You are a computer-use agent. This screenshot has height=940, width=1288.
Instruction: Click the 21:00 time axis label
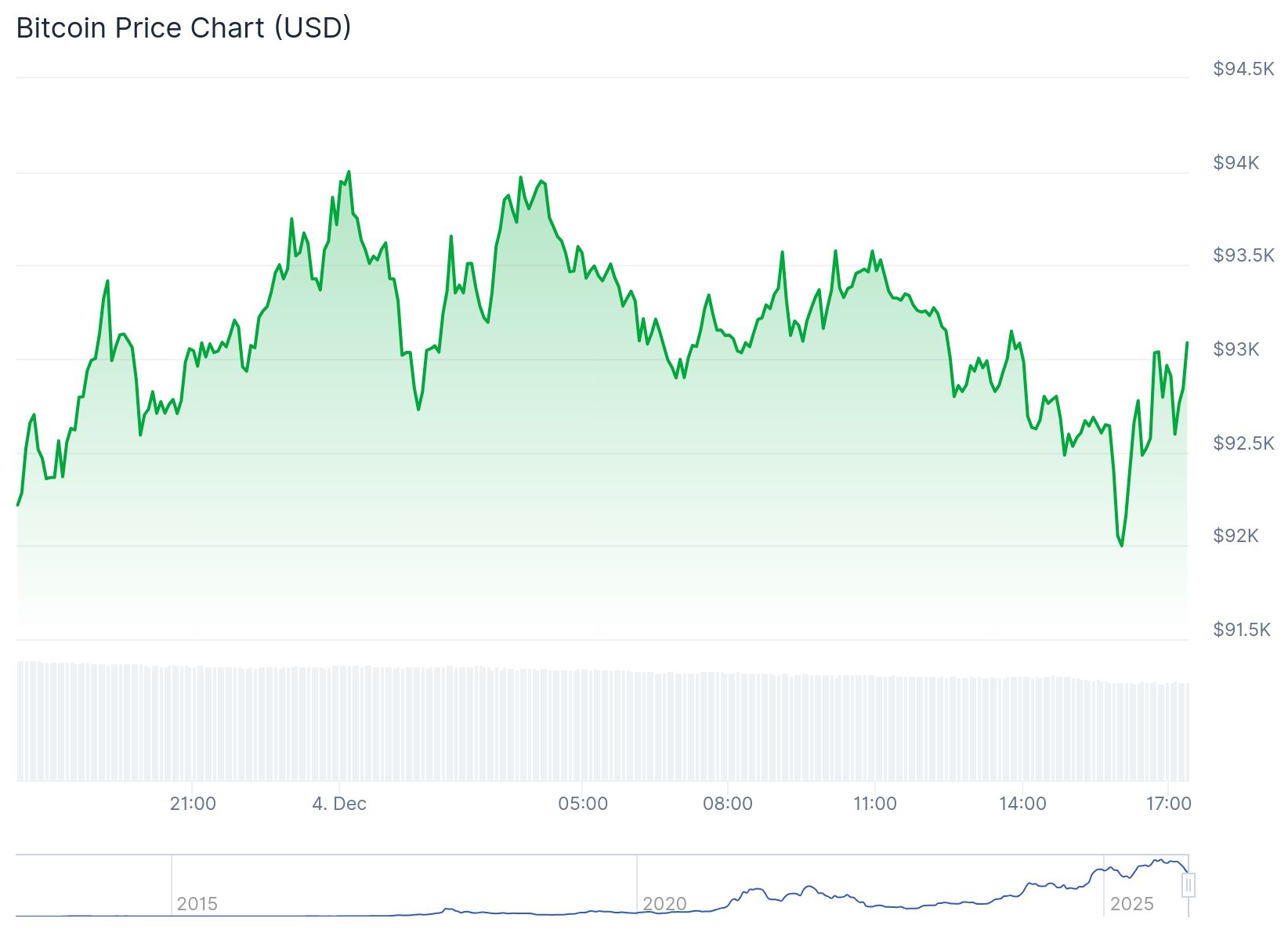(193, 804)
